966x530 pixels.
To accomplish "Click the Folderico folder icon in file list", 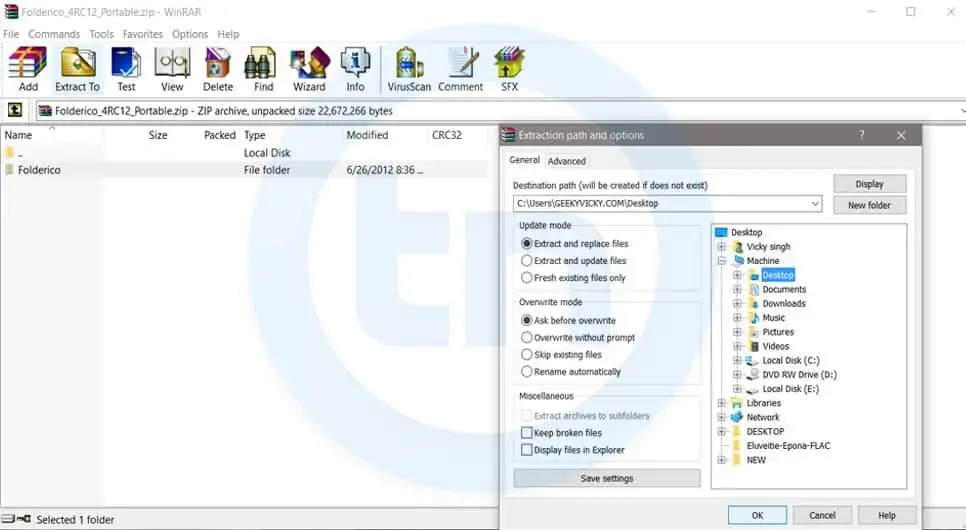I will point(9,169).
